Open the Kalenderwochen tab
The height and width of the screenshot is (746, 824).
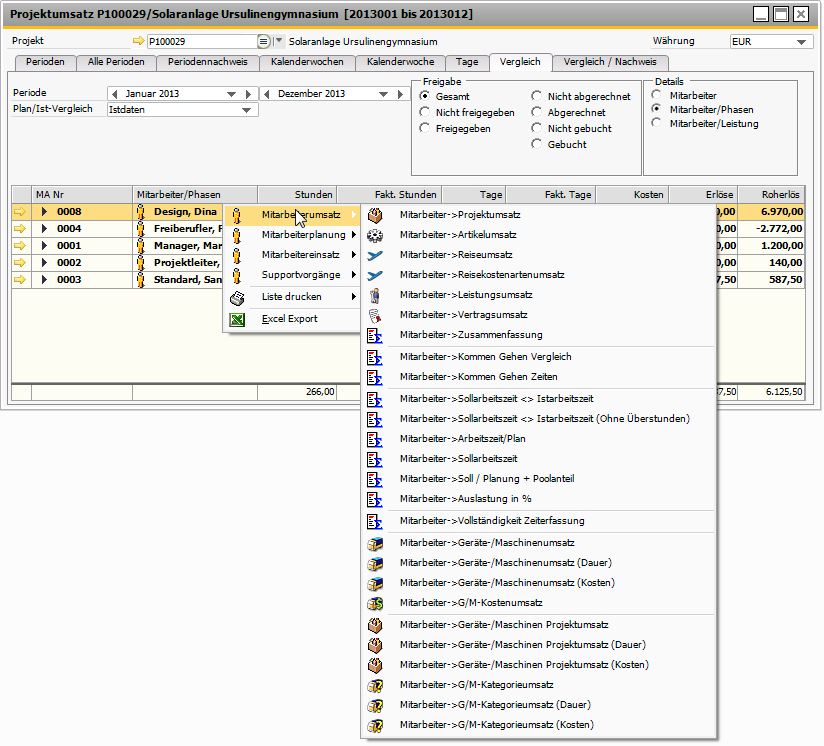coord(307,62)
